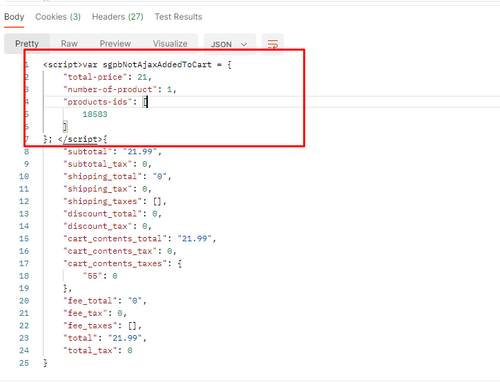Click the "fee_total" key on line 20
Screen dimensions: 500x390
pos(90,301)
